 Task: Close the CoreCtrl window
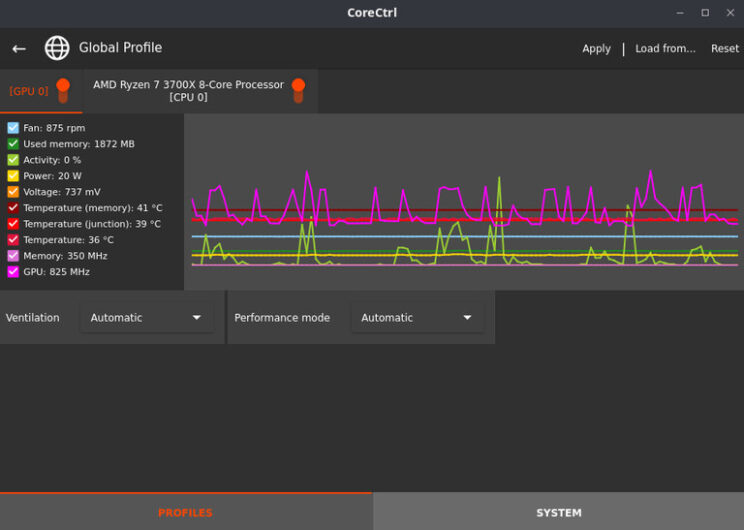point(730,13)
